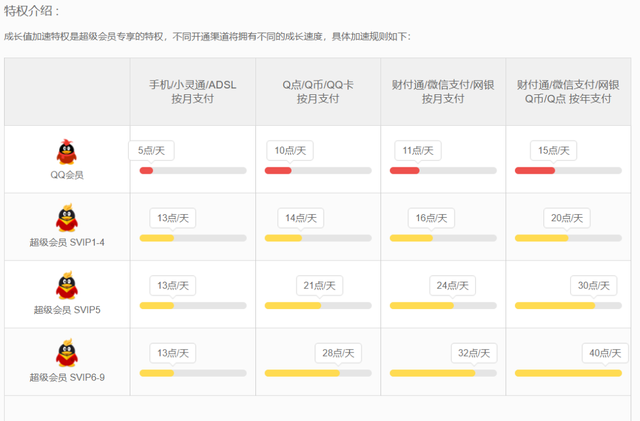Image resolution: width=640 pixels, height=421 pixels.
Task: Click the yellow bar under 24点/天
Action: 443,305
